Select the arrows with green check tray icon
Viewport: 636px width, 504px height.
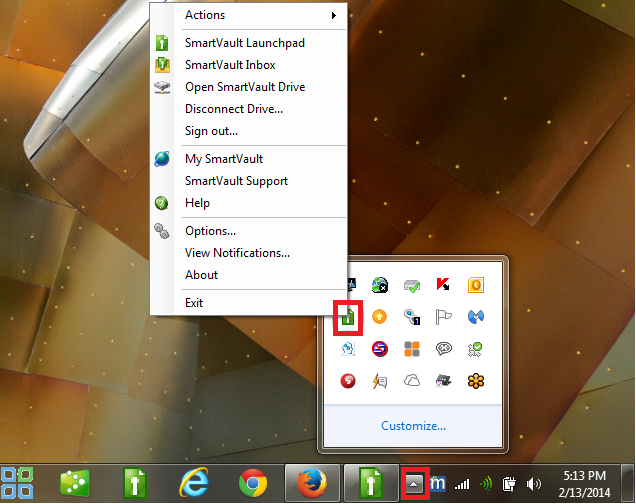(x=475, y=349)
